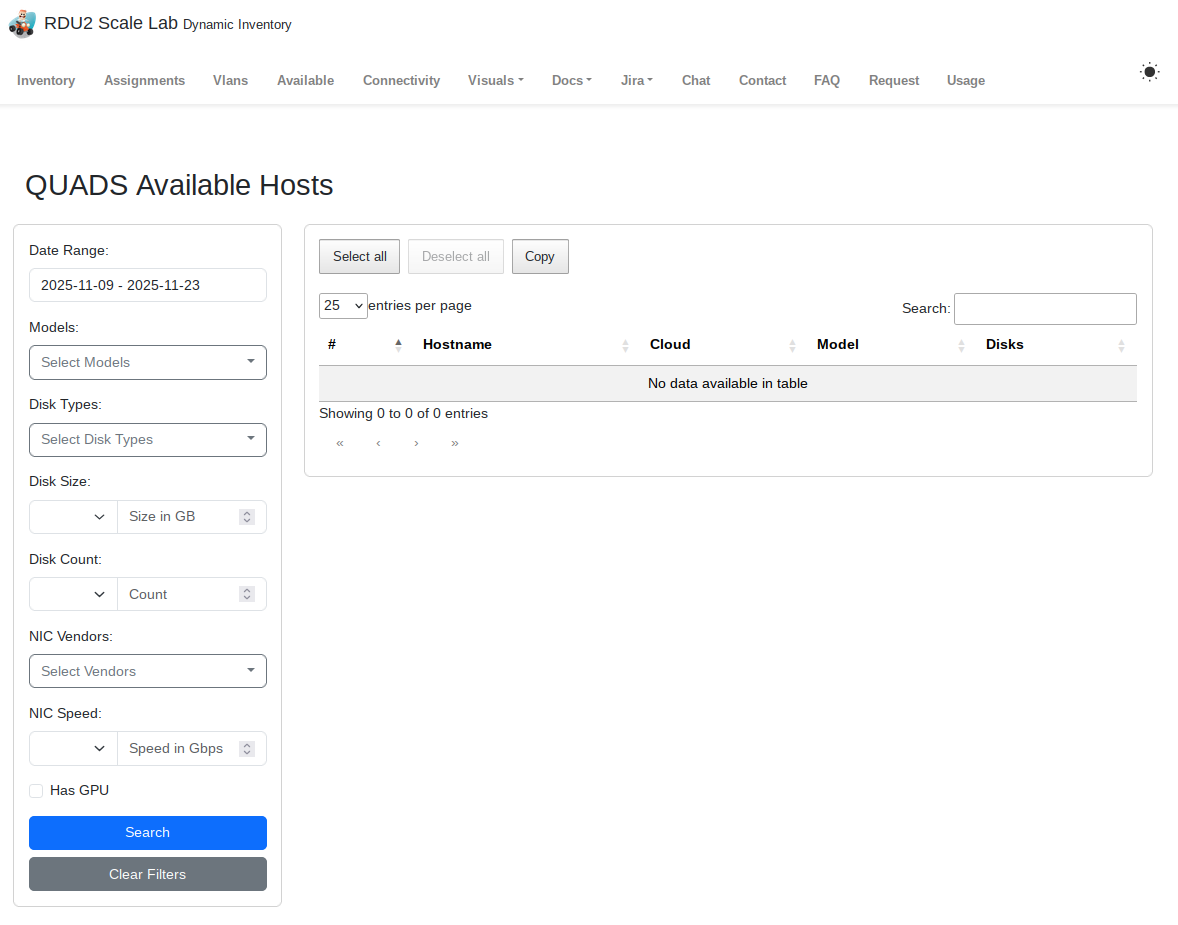Click the RDU2 Scale Lab logo icon
Viewport: 1178px width, 925px height.
pyautogui.click(x=22, y=24)
